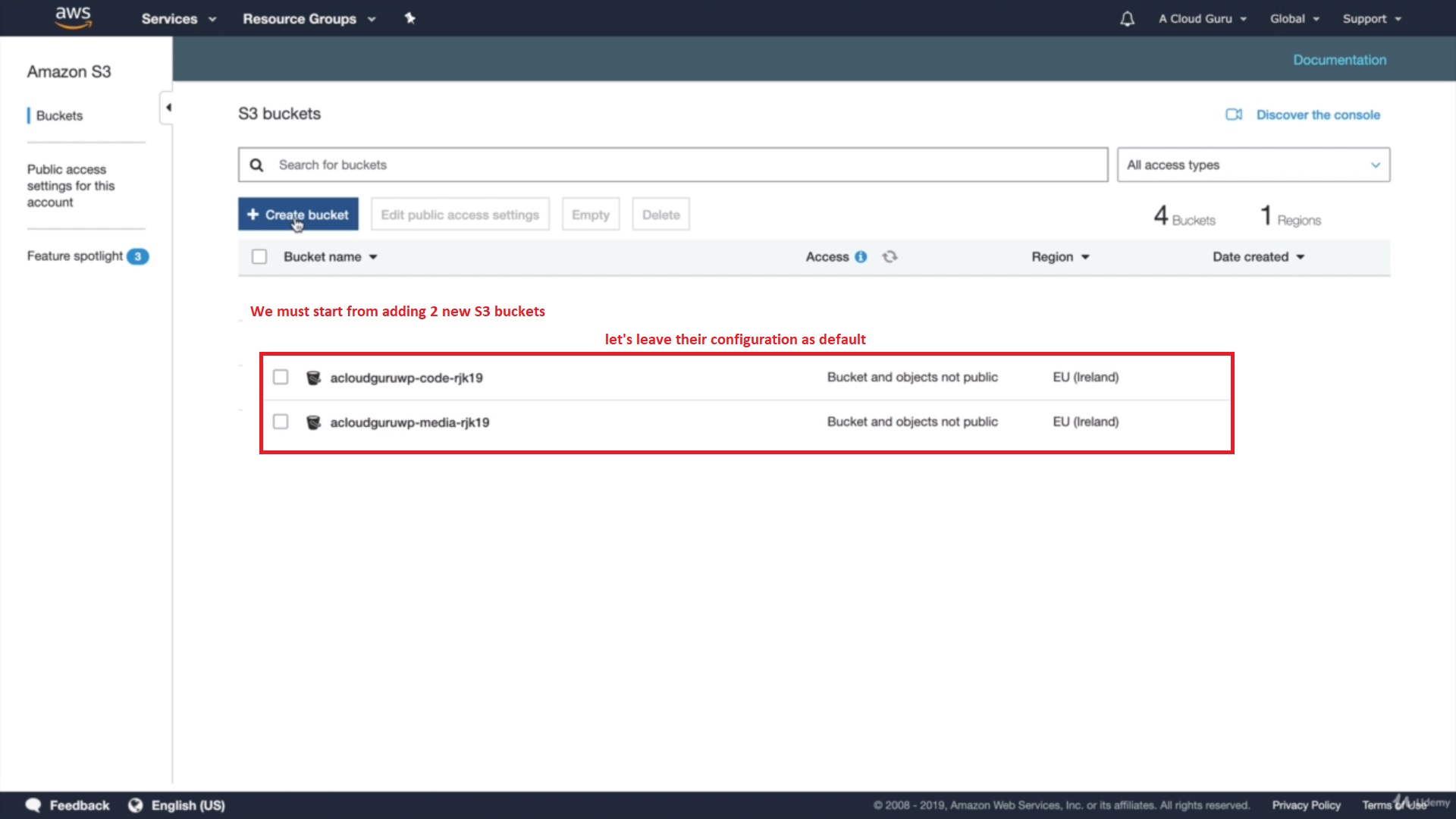The width and height of the screenshot is (1456, 819).
Task: Open the notifications bell icon
Action: (x=1127, y=19)
